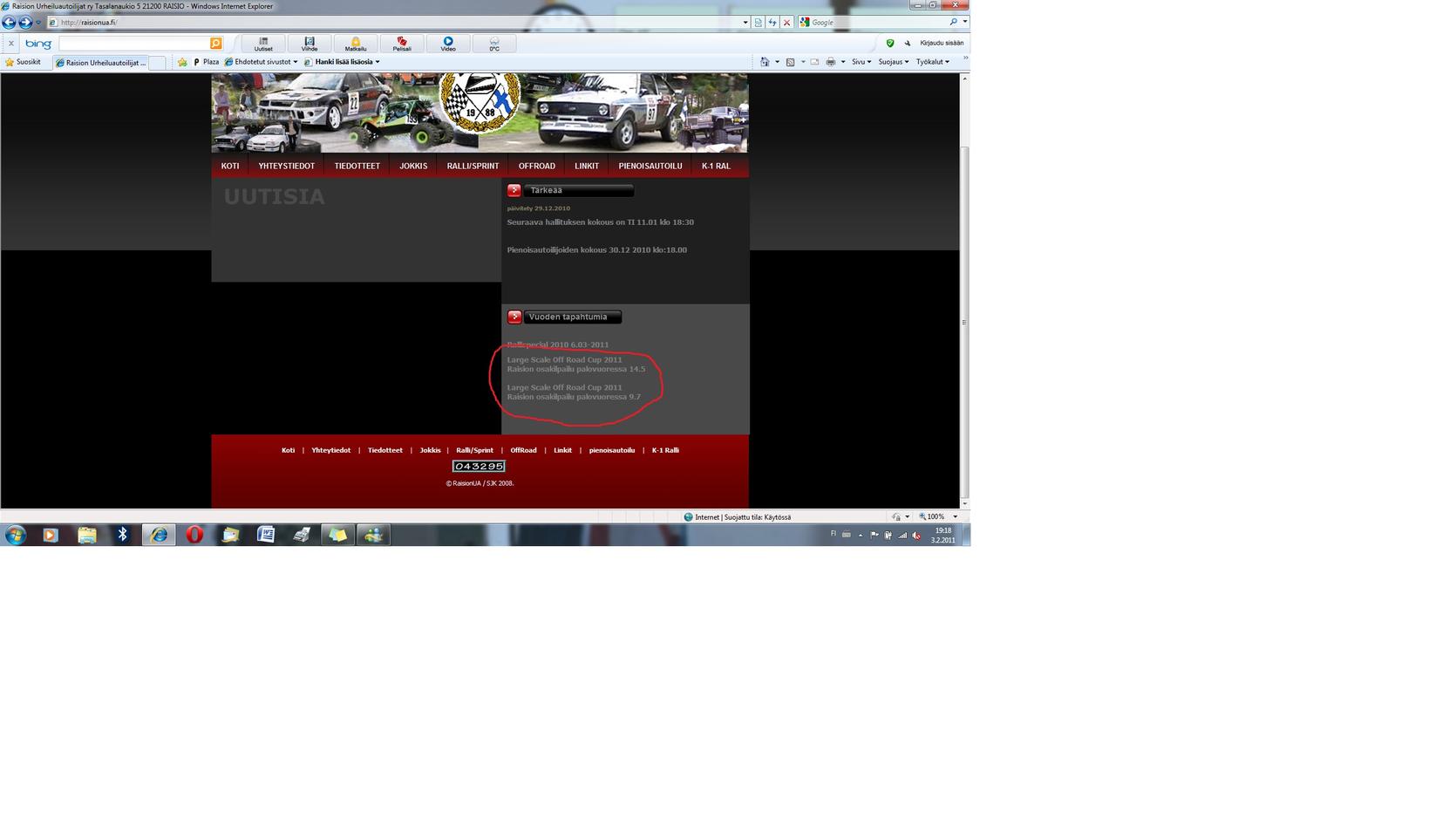Click the browser Back arrow button

[x=10, y=23]
